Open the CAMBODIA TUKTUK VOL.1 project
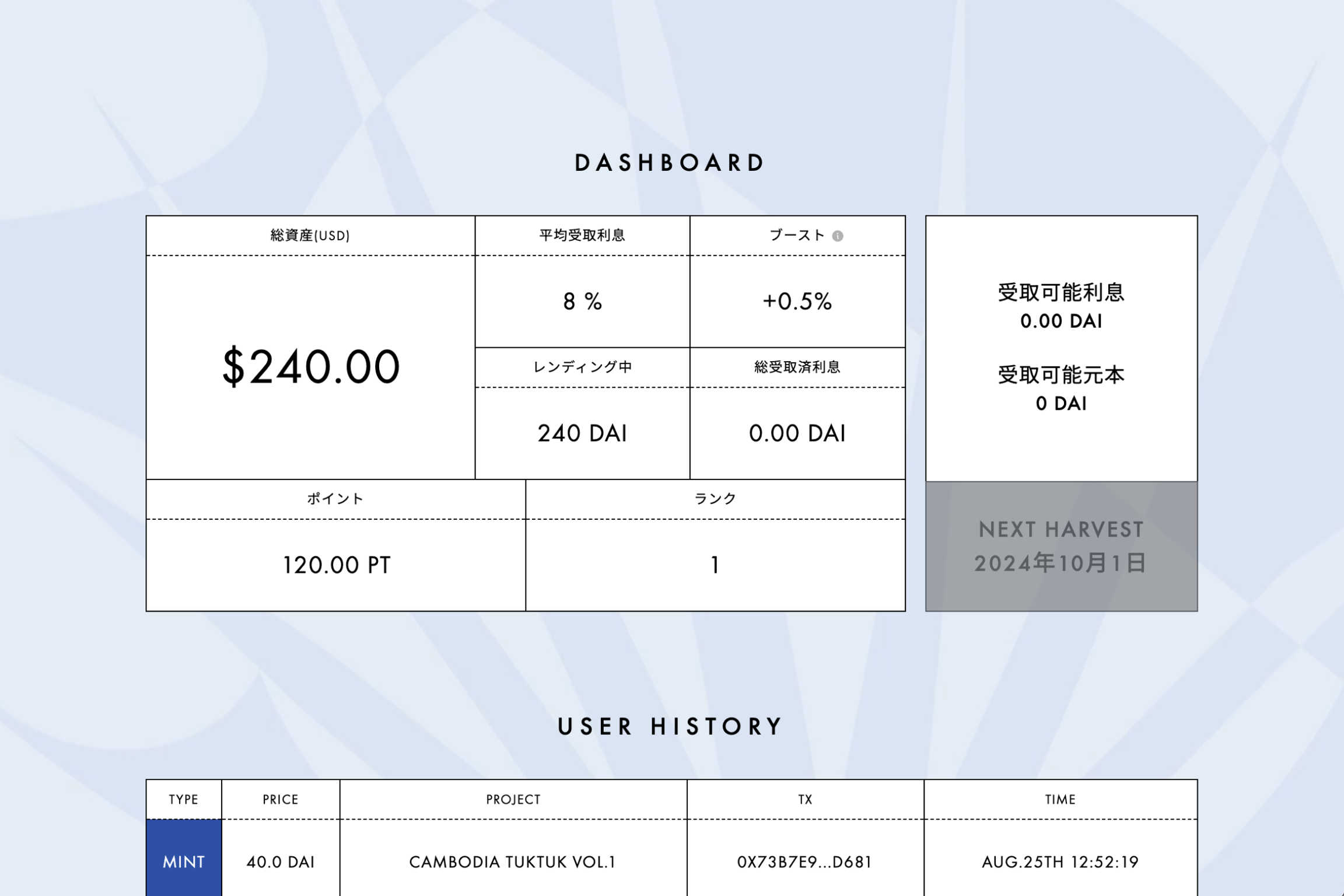1344x896 pixels. point(513,862)
